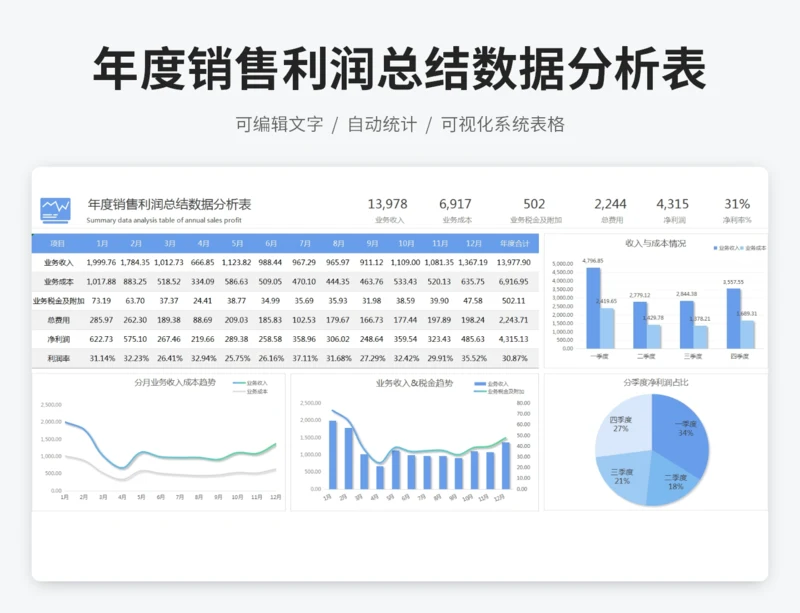Click the 业务成本 legend swatch in quarterly bar chart
This screenshot has width=800, height=613.
[742, 249]
